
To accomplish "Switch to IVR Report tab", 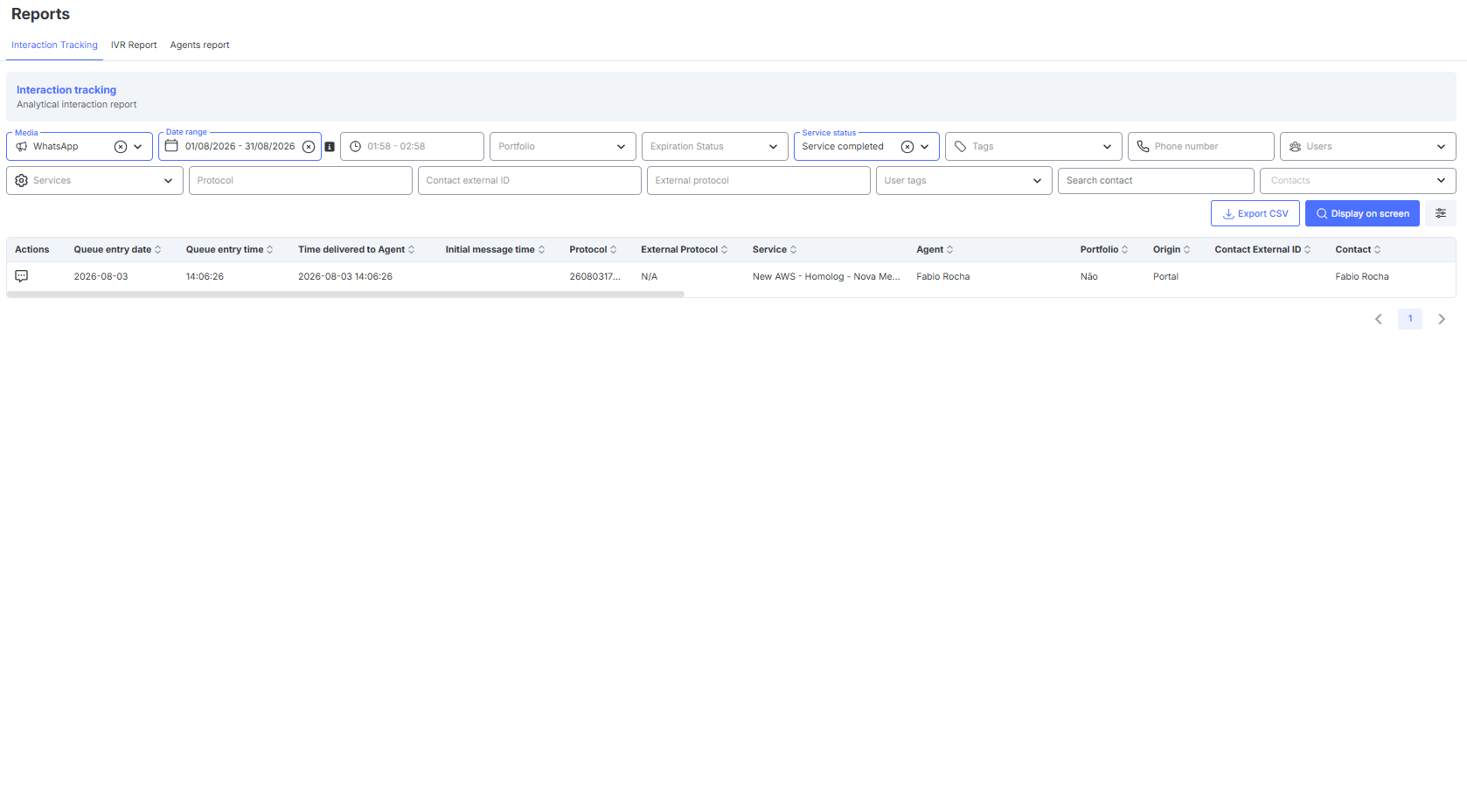I will point(134,45).
